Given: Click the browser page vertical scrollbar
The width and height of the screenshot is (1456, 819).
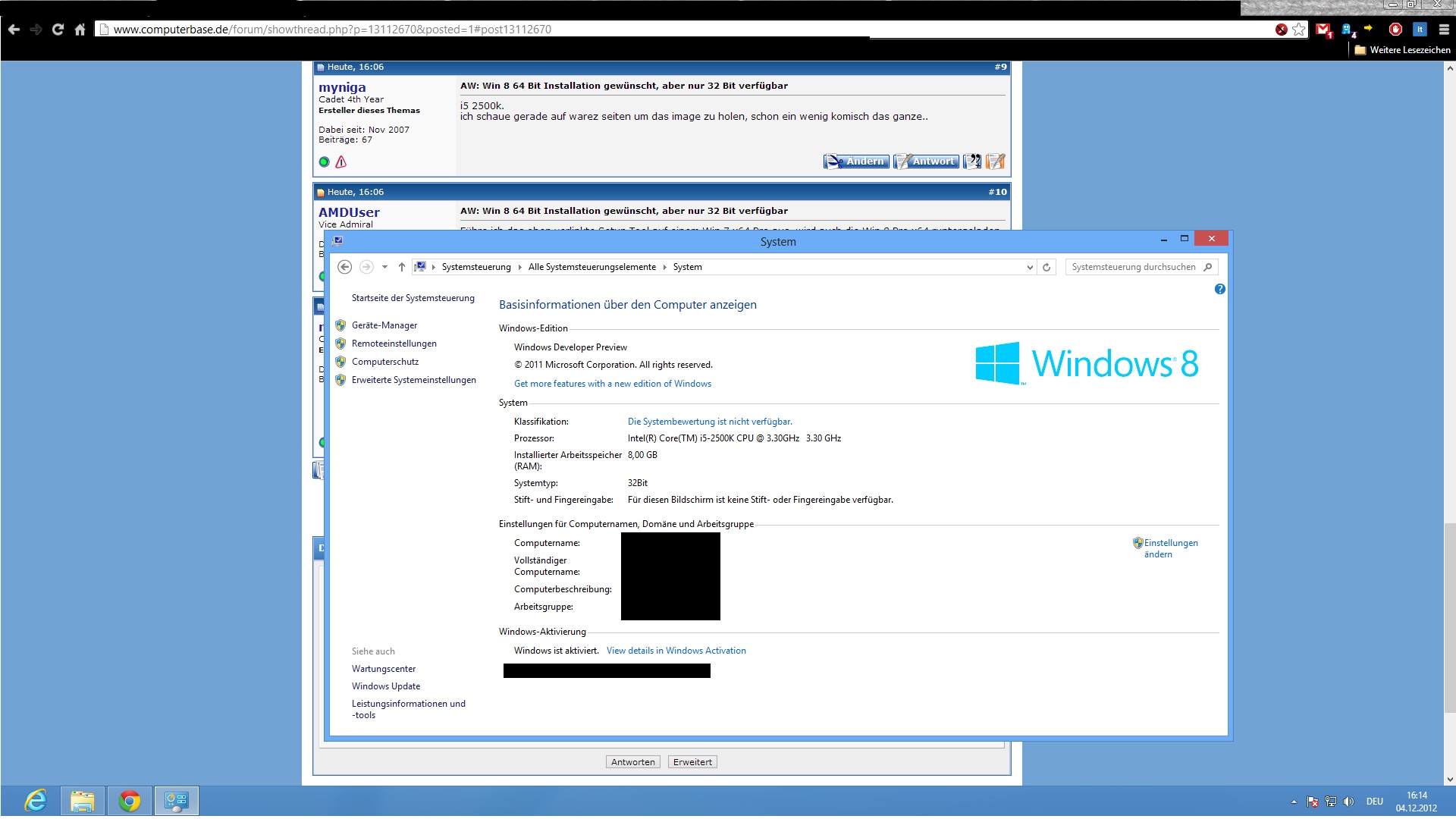Looking at the screenshot, I should tap(1449, 618).
